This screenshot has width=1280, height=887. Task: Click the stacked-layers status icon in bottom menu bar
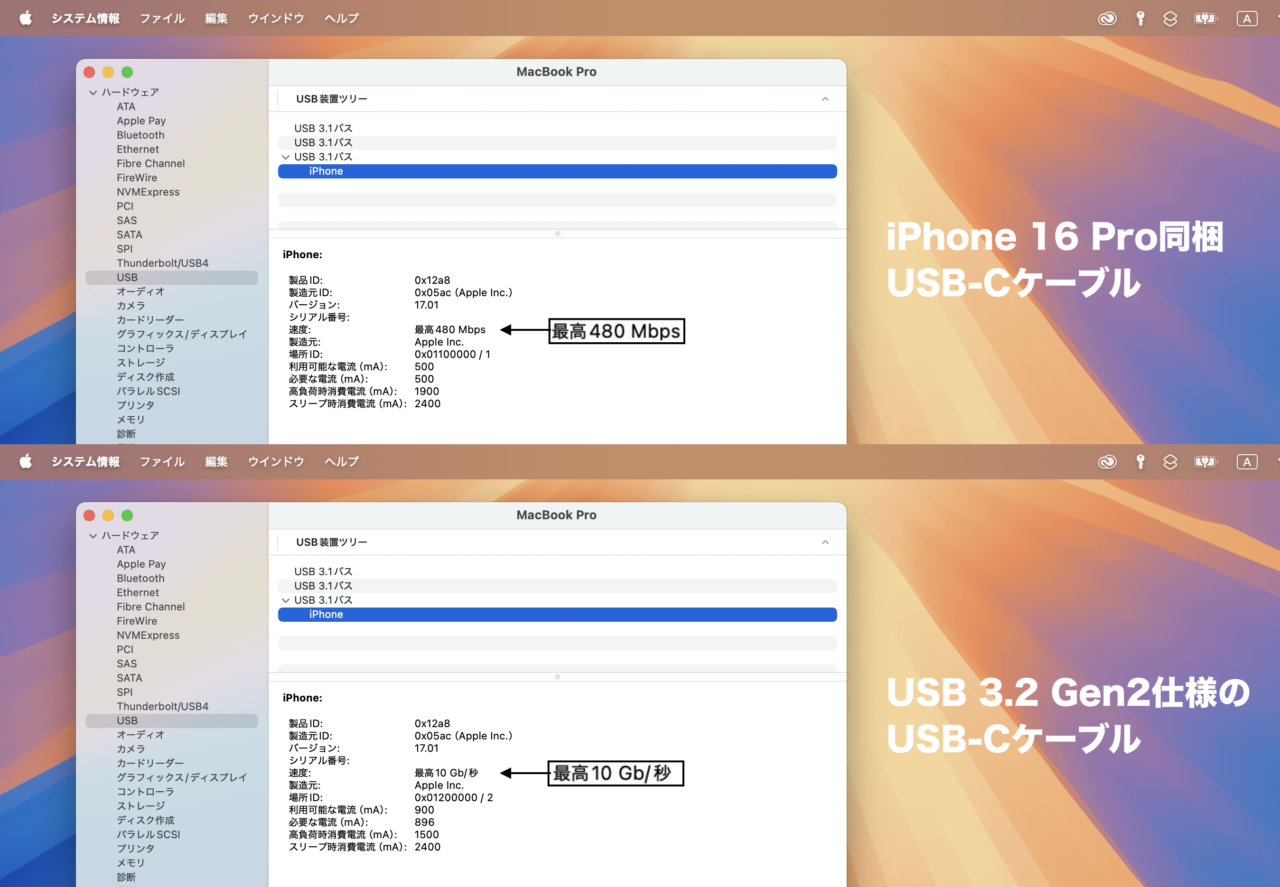click(x=1170, y=462)
